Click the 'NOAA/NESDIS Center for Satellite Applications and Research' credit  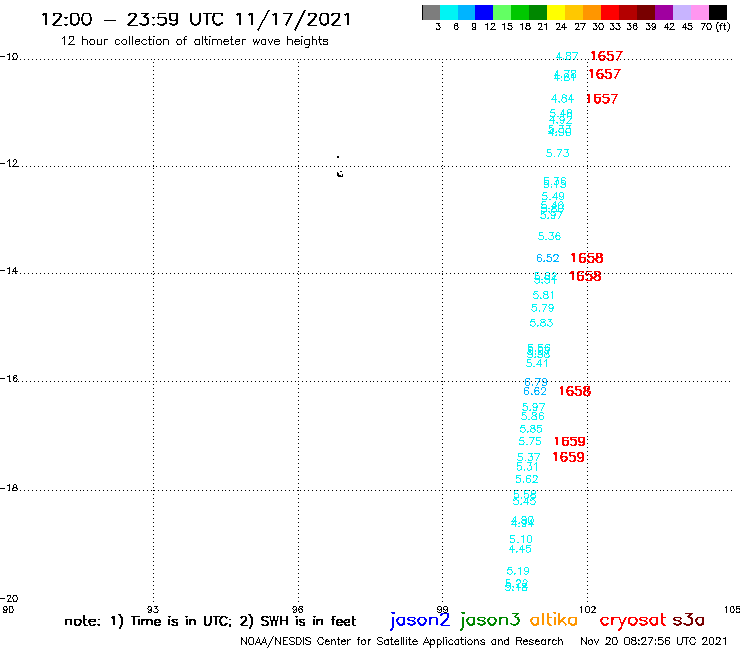point(402,641)
